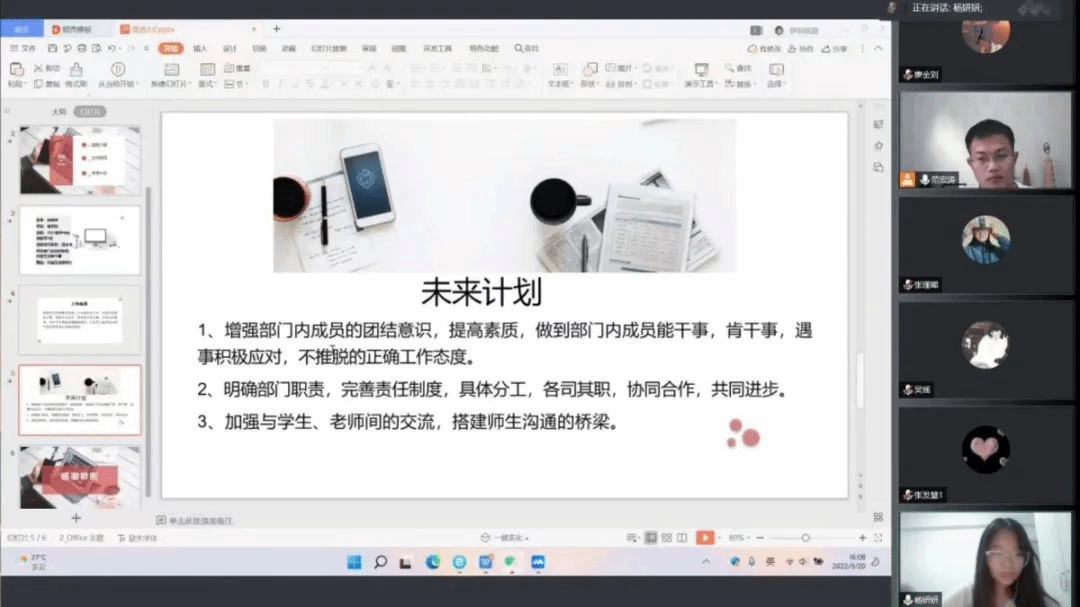This screenshot has height=607, width=1080.
Task: Start slideshow from current slide icon
Action: (118, 69)
